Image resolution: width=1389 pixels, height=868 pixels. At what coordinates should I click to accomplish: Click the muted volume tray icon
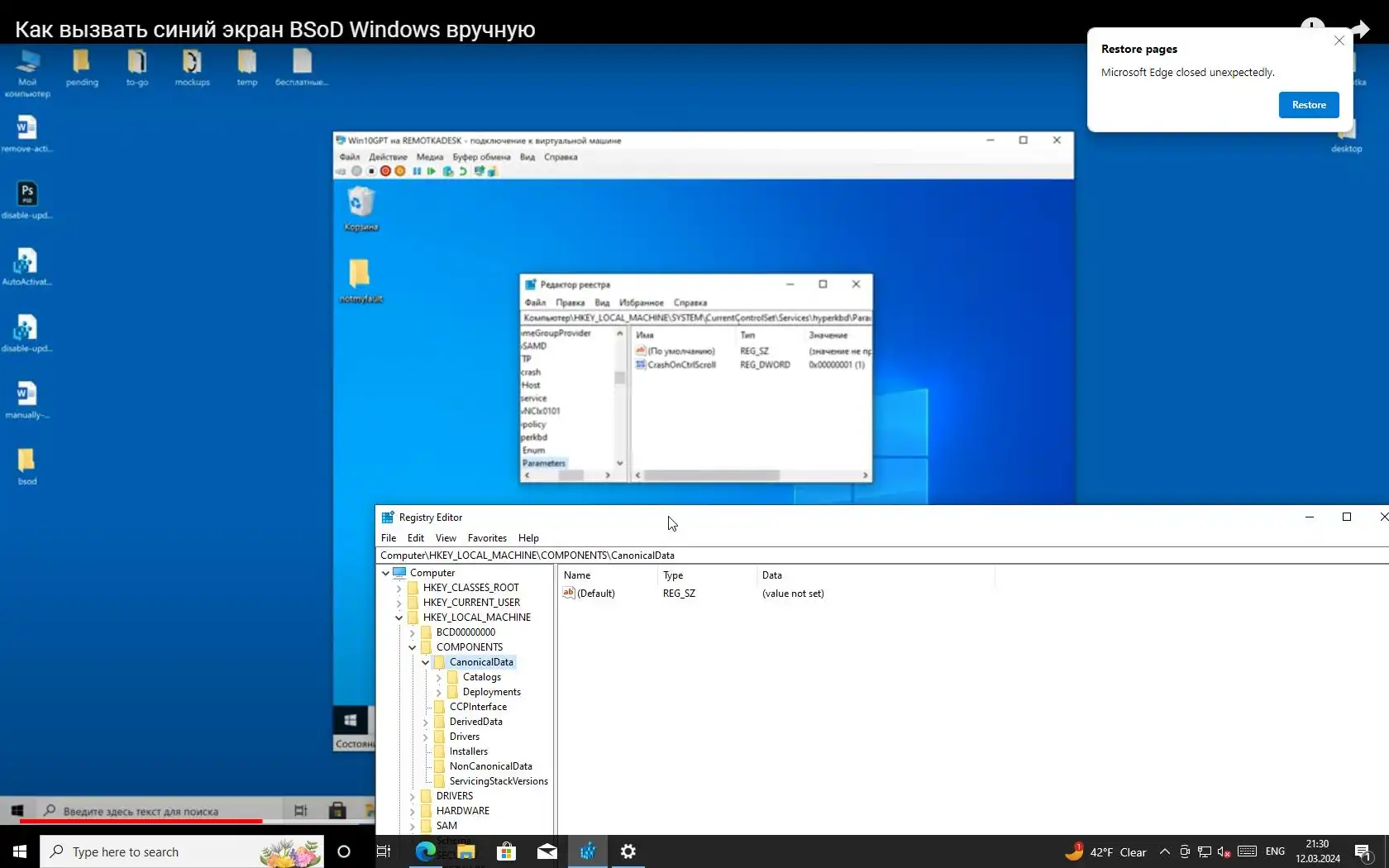coord(1224,852)
